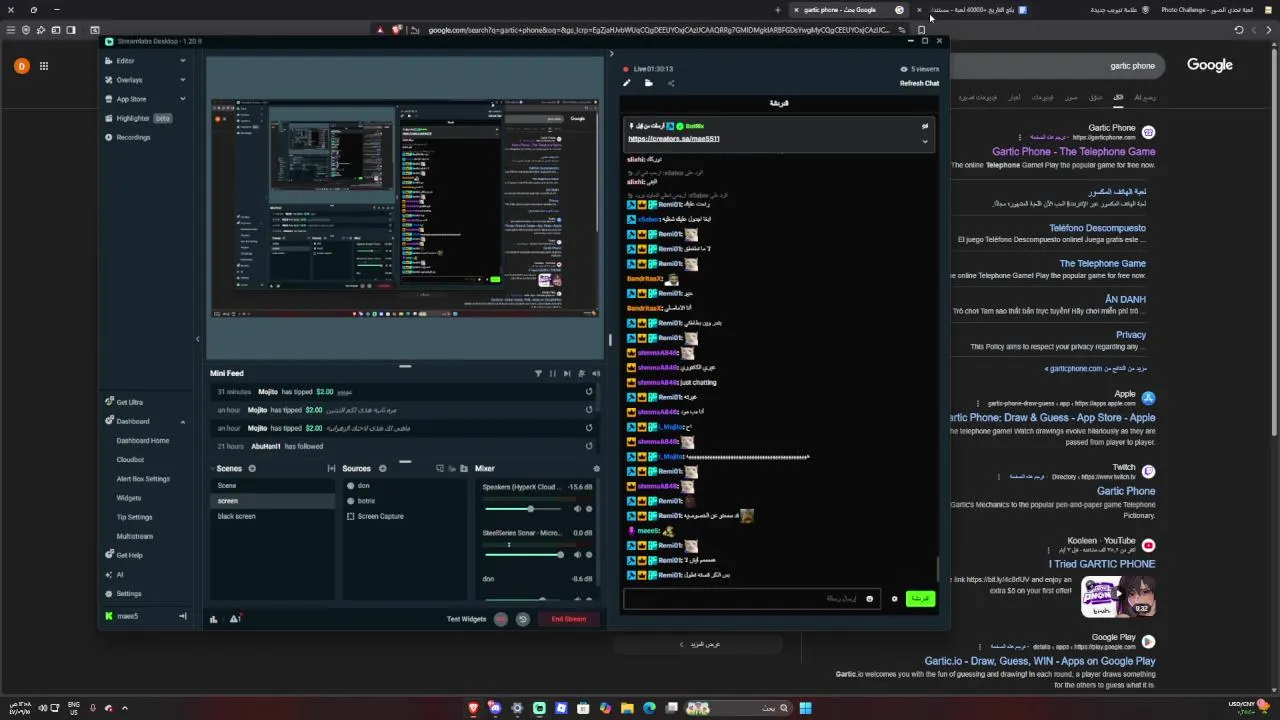Open Alert Box Settings

[x=143, y=479]
